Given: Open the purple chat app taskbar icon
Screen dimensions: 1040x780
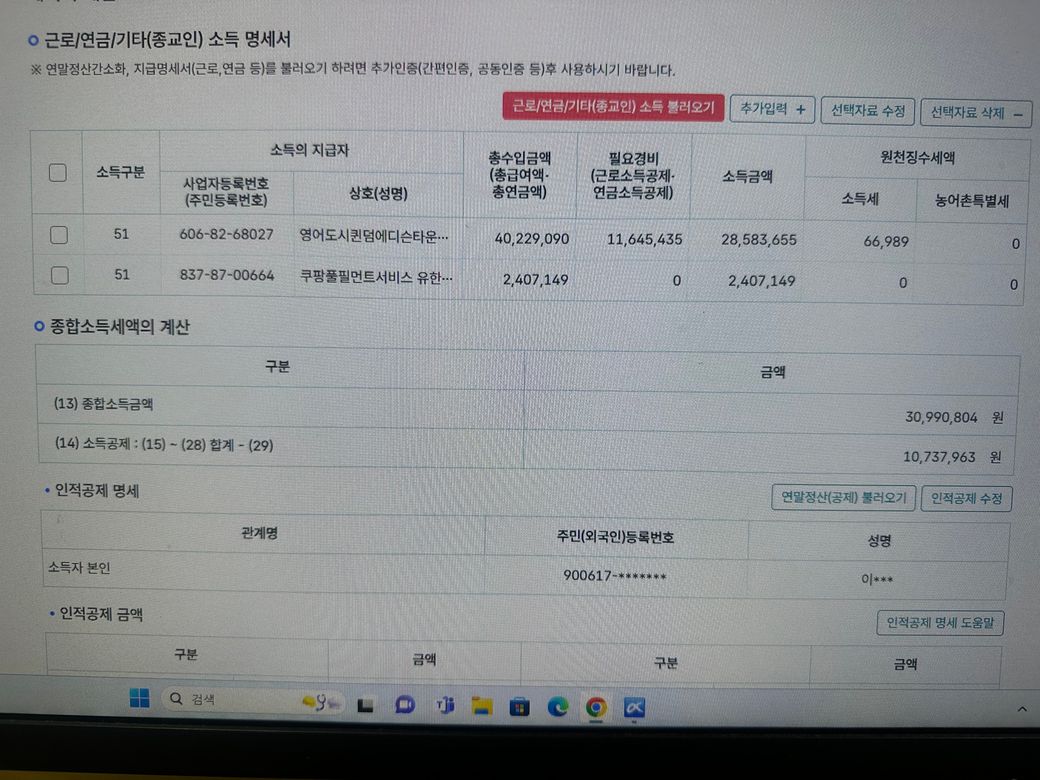Looking at the screenshot, I should 405,705.
